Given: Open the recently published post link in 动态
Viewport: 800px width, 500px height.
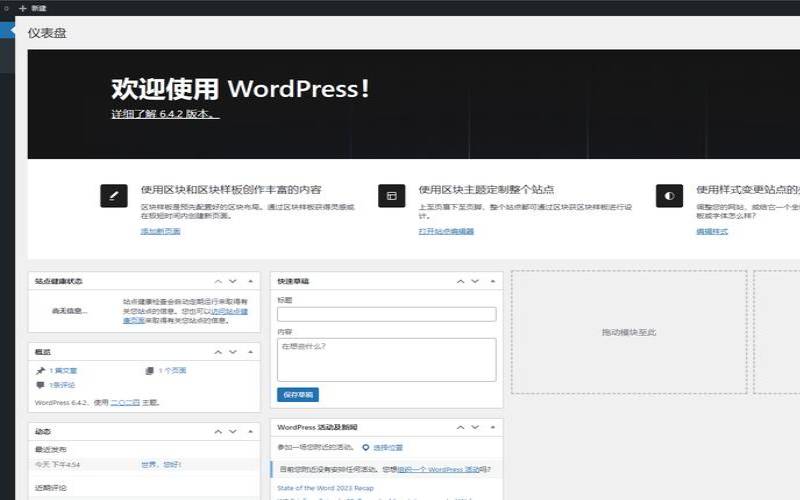Looking at the screenshot, I should [161, 464].
